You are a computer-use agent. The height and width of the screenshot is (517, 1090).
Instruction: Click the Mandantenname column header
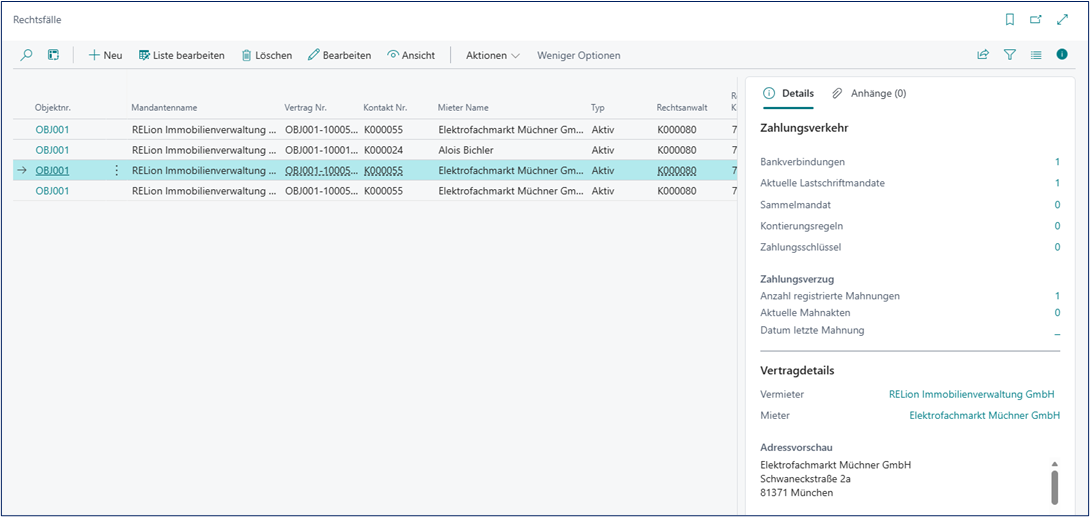[165, 108]
